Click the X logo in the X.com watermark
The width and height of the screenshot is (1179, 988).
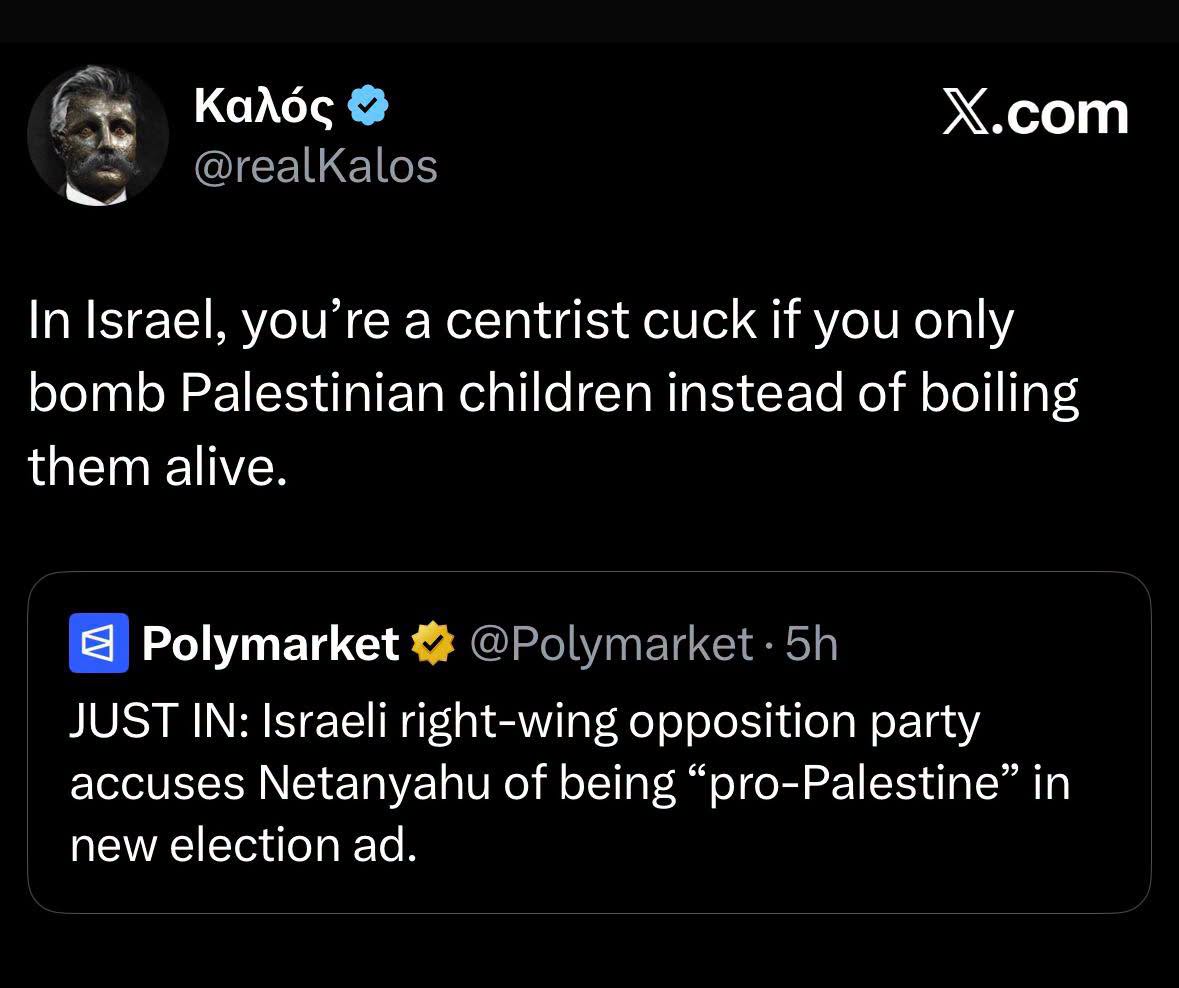tap(968, 115)
